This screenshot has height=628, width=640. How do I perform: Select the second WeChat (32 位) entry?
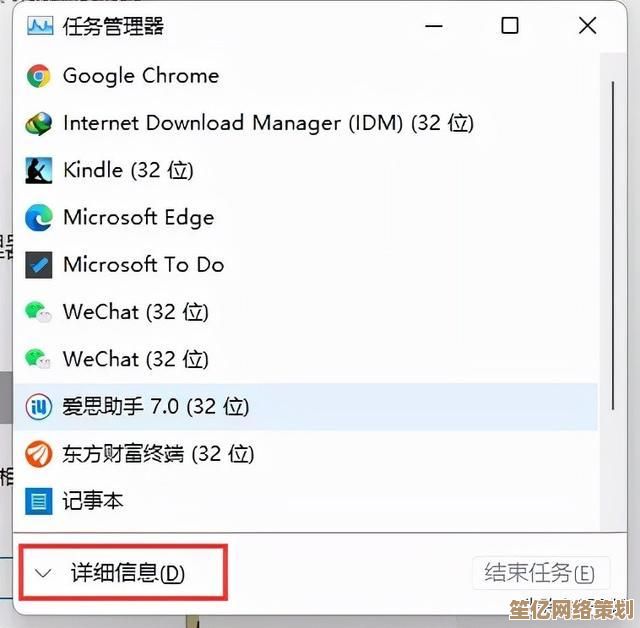305,359
